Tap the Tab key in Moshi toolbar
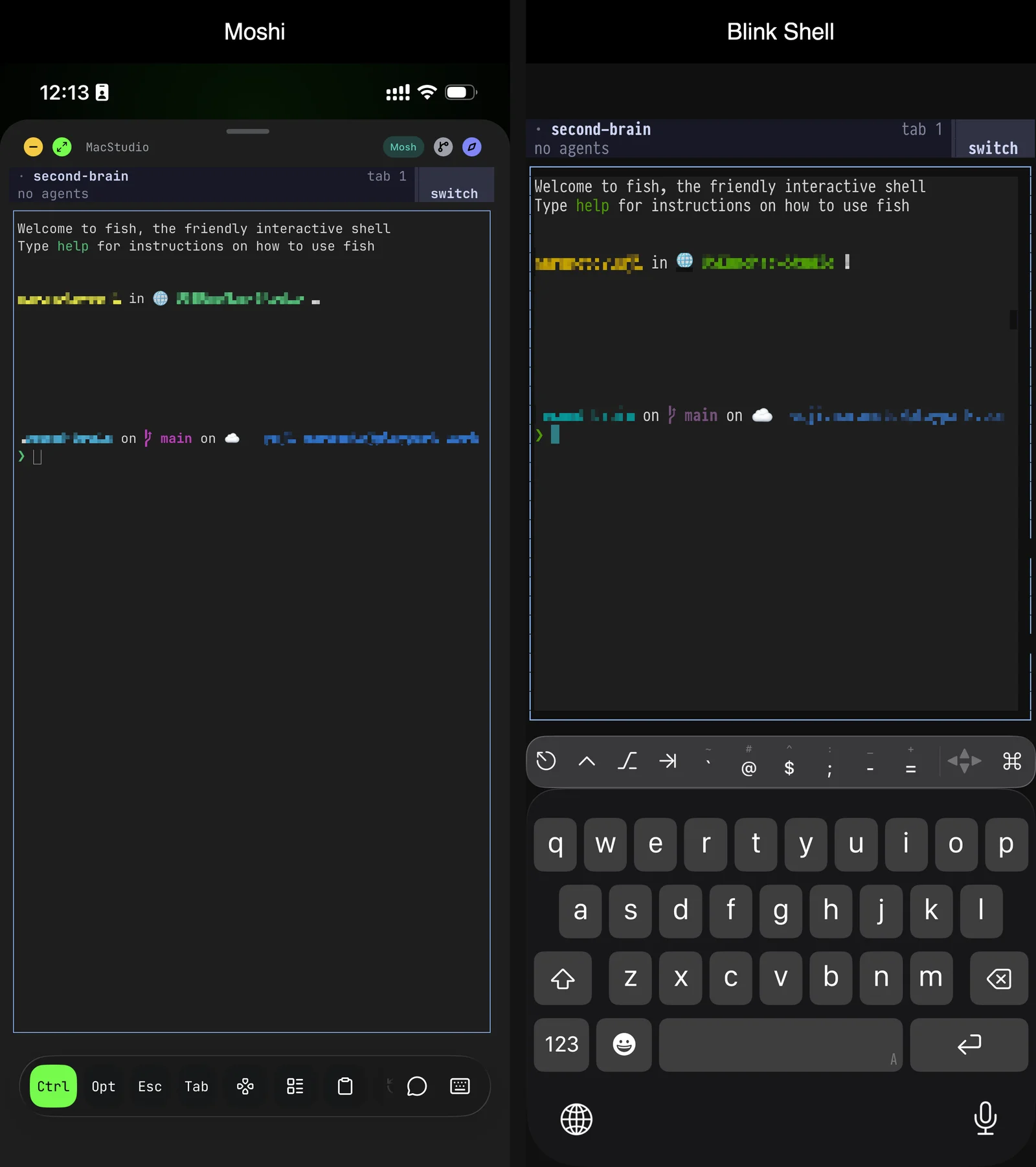The height and width of the screenshot is (1167, 1036). 196,1086
